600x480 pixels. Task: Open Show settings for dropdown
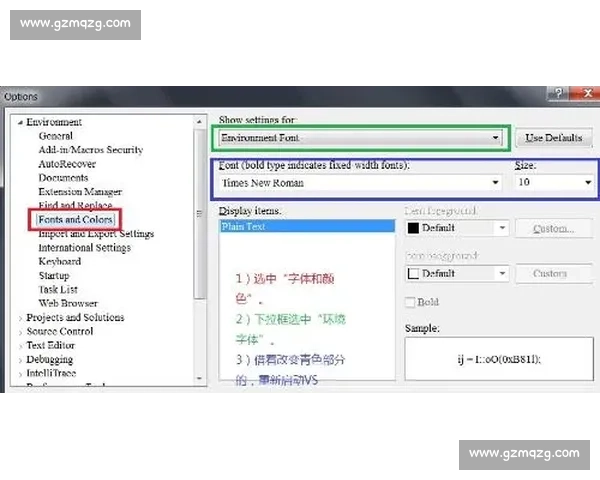[361, 138]
